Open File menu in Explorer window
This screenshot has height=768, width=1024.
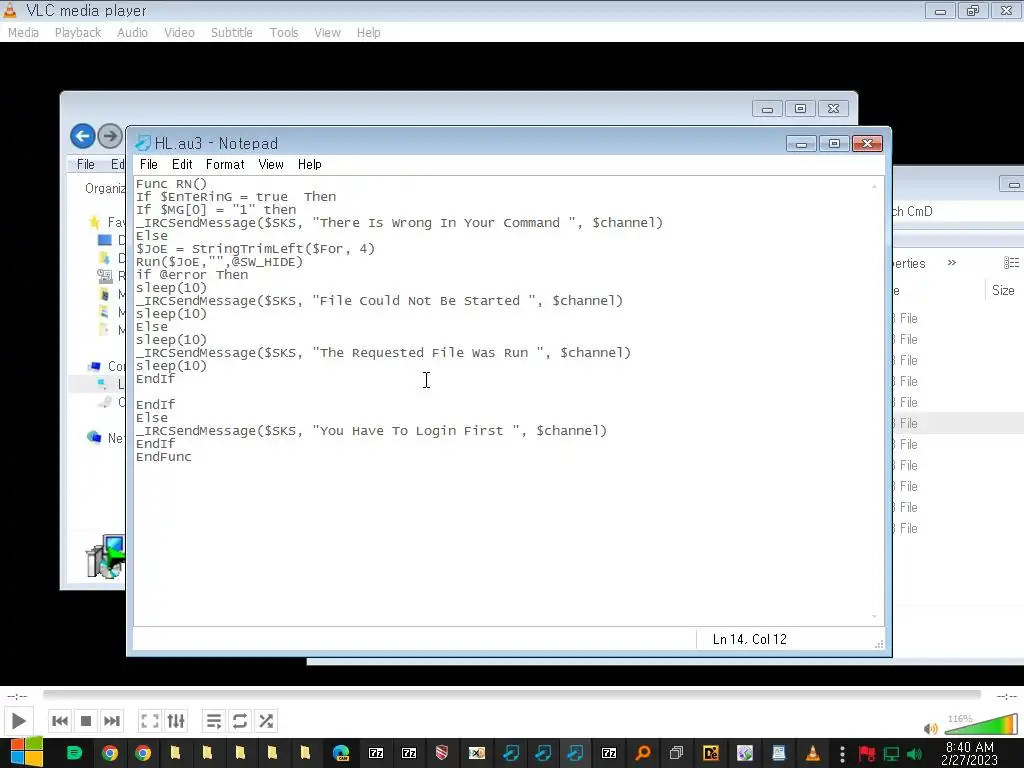coord(86,165)
